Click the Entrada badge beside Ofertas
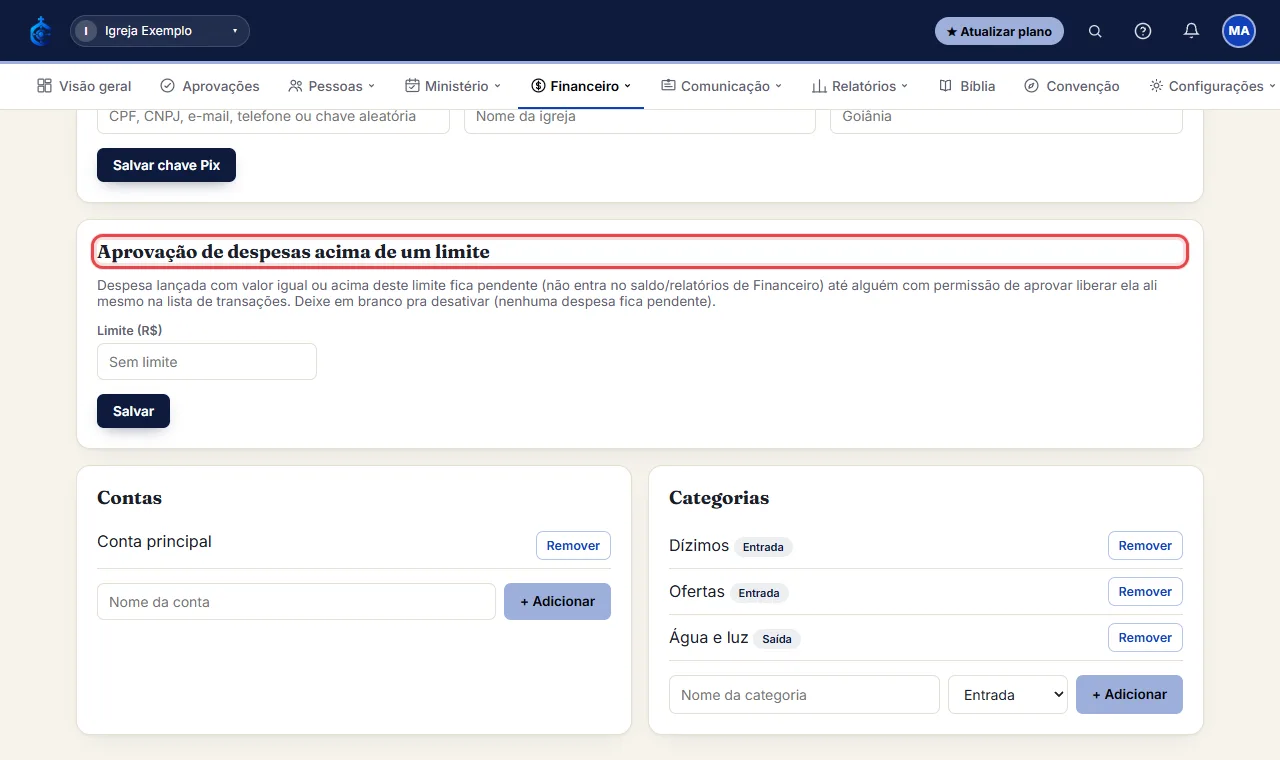The width and height of the screenshot is (1280, 760). [759, 593]
